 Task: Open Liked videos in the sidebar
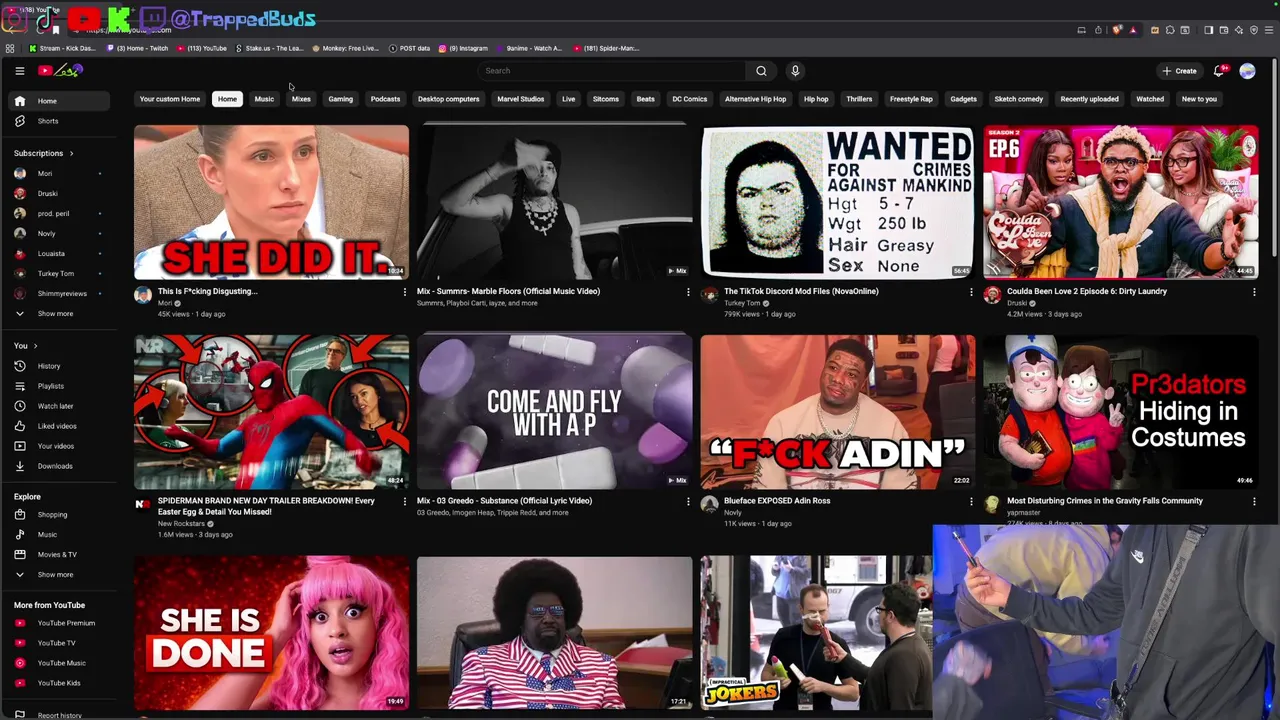pos(60,426)
